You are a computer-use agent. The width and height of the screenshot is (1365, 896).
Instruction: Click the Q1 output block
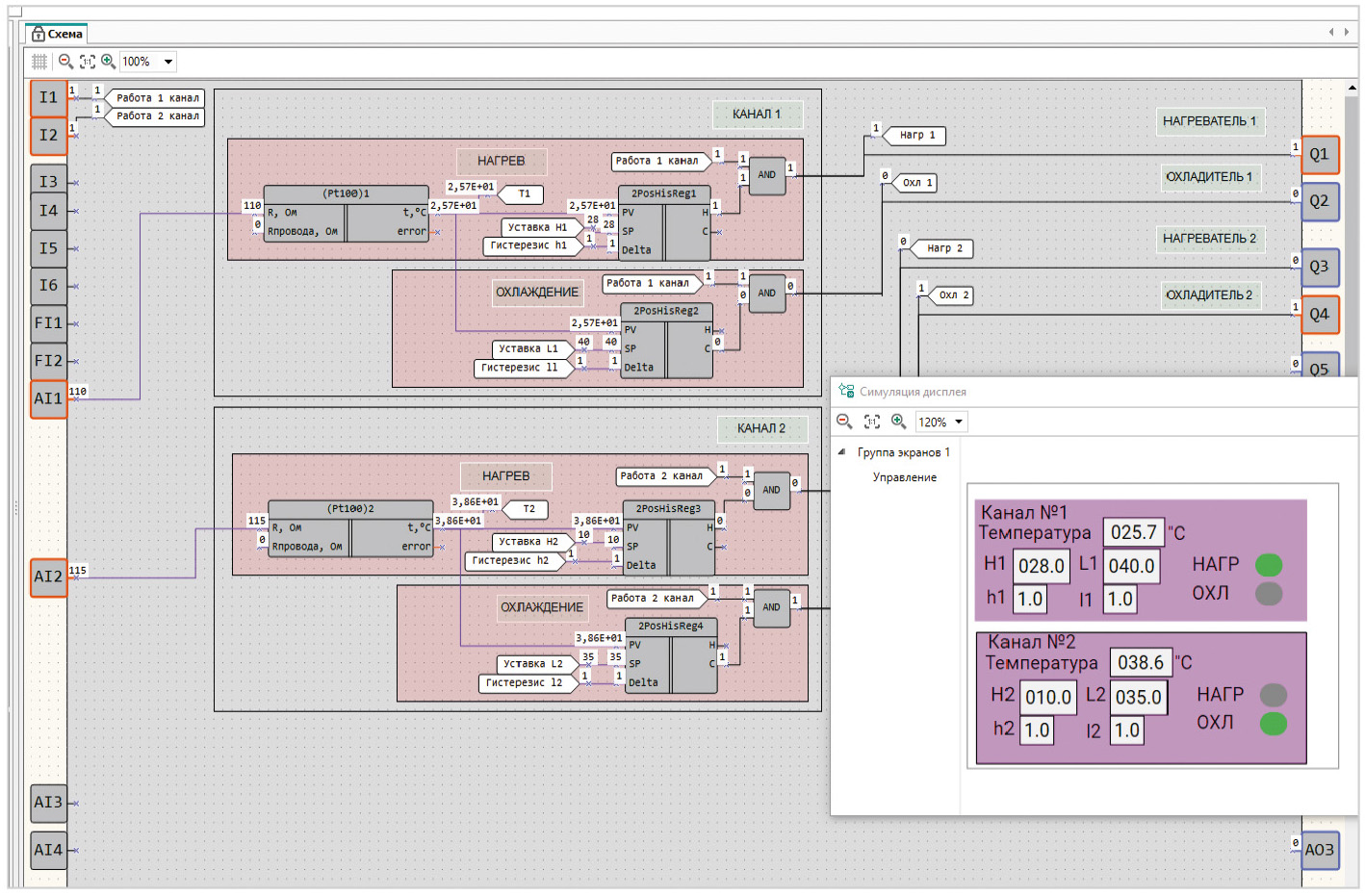[x=1319, y=154]
